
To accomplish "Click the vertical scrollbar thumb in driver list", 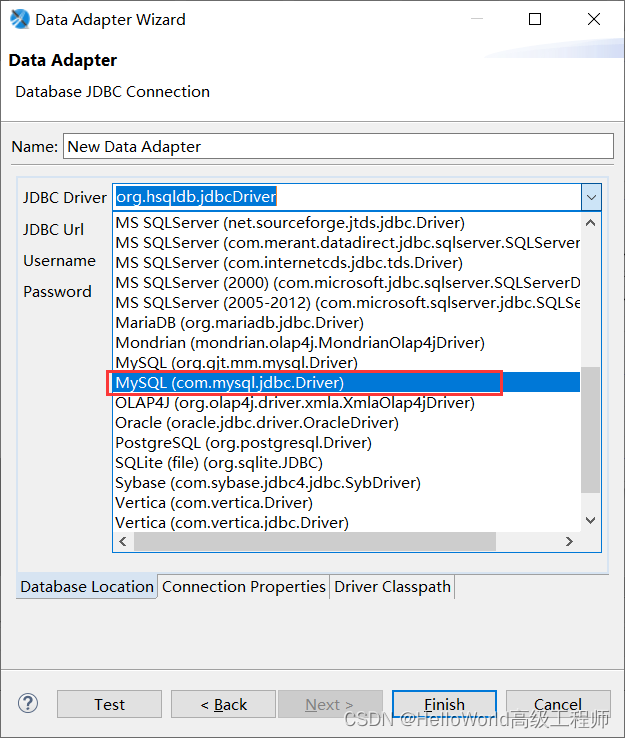I will tap(591, 429).
